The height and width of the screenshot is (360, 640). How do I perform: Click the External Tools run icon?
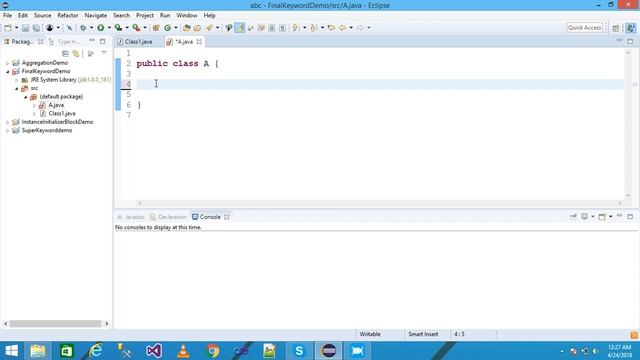click(x=136, y=28)
